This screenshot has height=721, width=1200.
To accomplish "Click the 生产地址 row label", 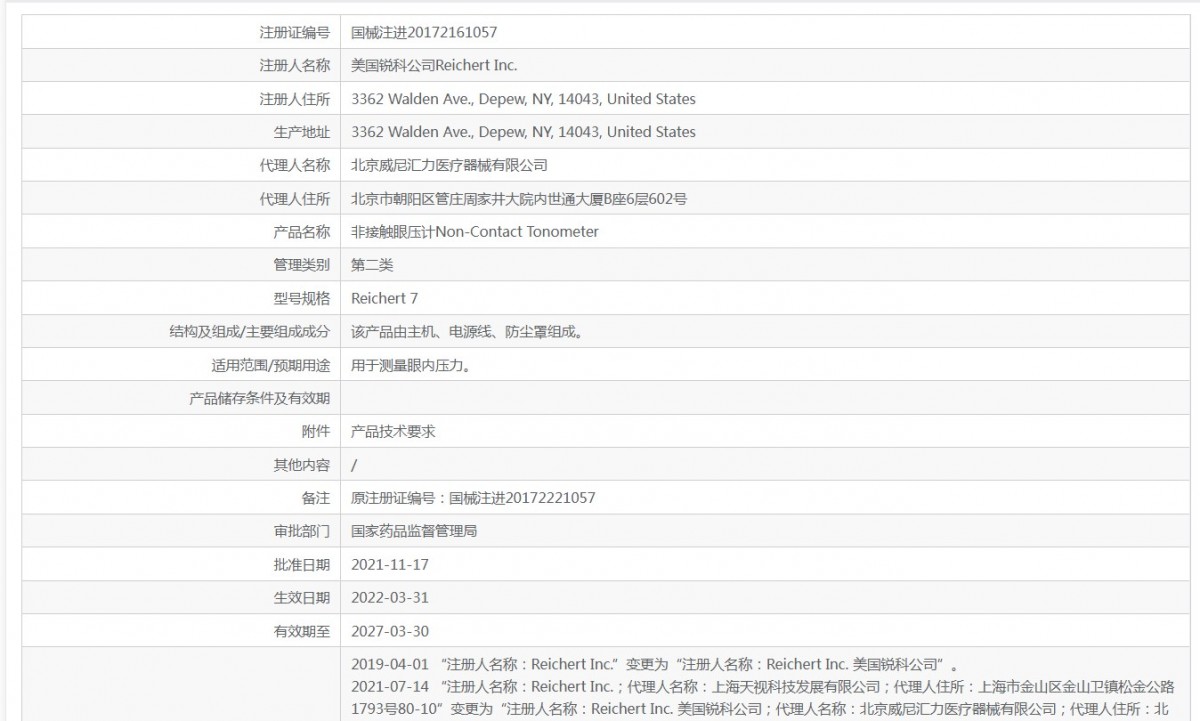I will (x=301, y=132).
